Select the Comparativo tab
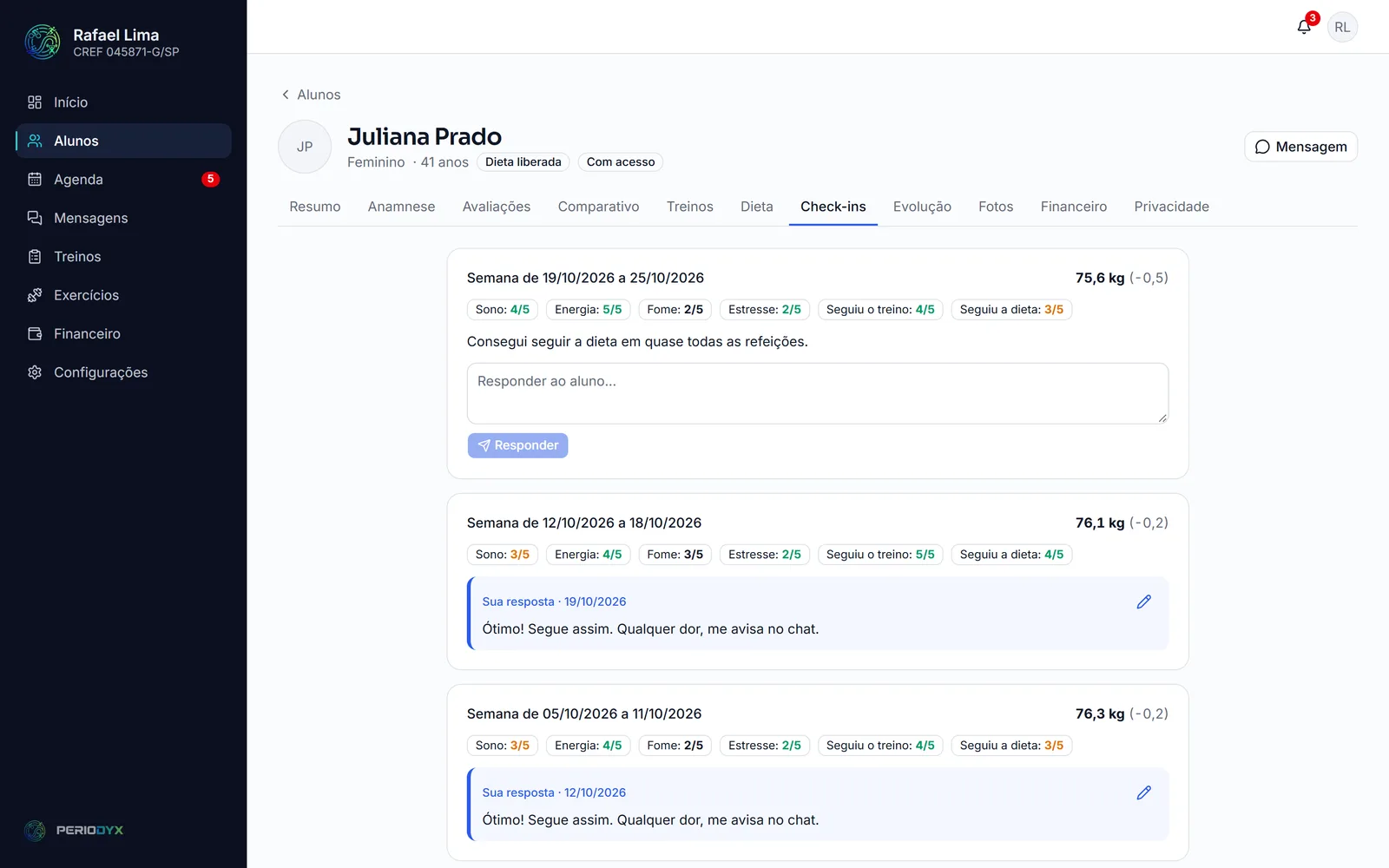This screenshot has width=1389, height=868. (598, 207)
